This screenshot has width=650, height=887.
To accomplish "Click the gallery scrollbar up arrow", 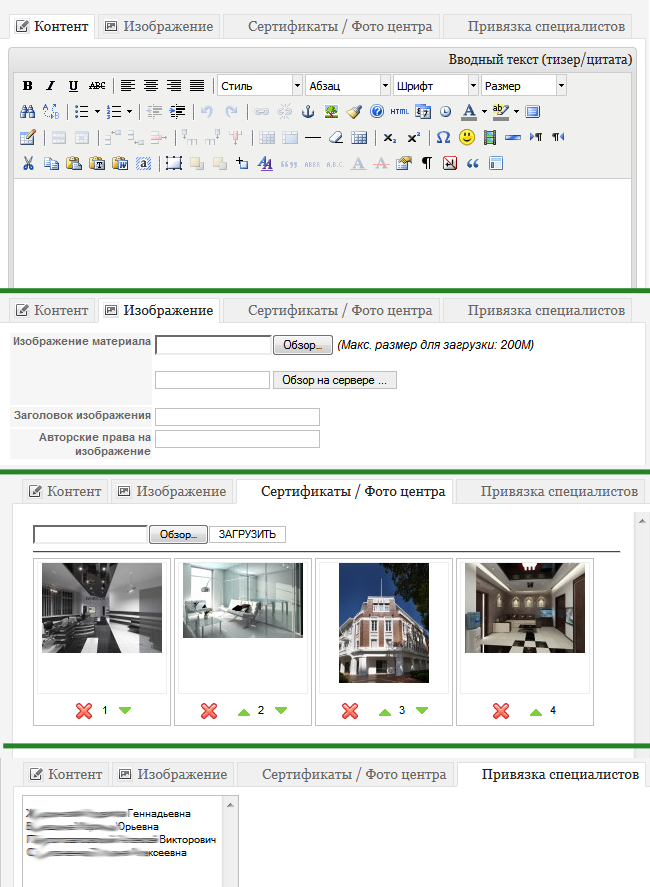I will tap(642, 521).
